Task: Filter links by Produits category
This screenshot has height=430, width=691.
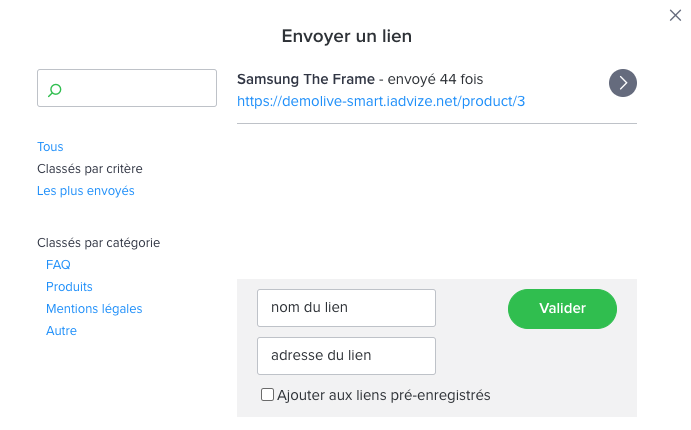Action: pos(69,287)
